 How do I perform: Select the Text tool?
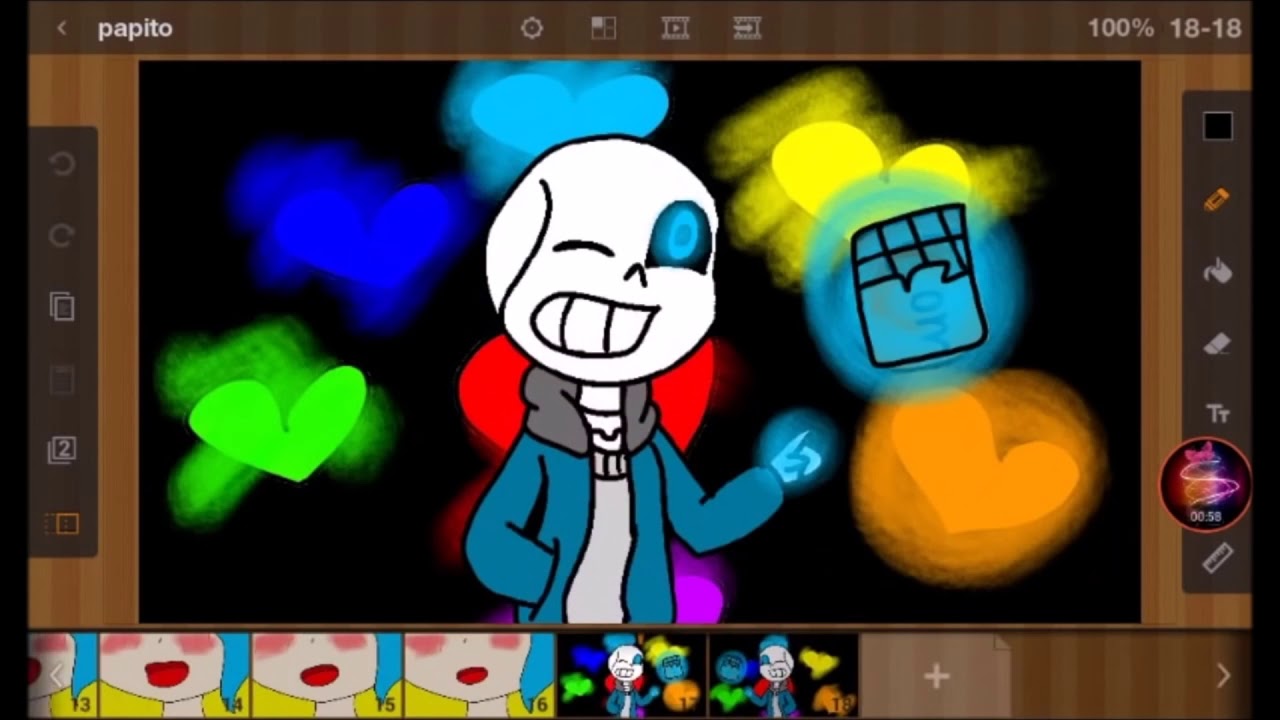tap(1217, 414)
